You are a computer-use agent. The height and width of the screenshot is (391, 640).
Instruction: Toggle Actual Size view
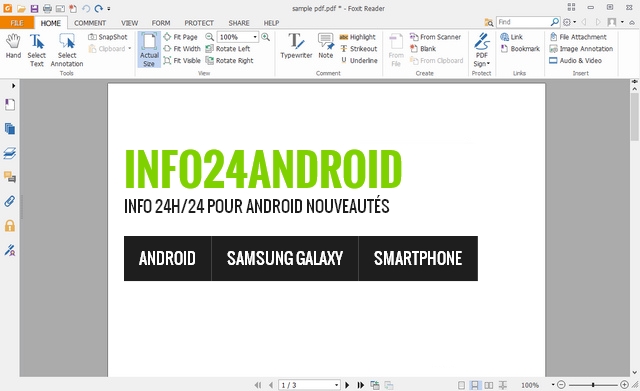(149, 50)
